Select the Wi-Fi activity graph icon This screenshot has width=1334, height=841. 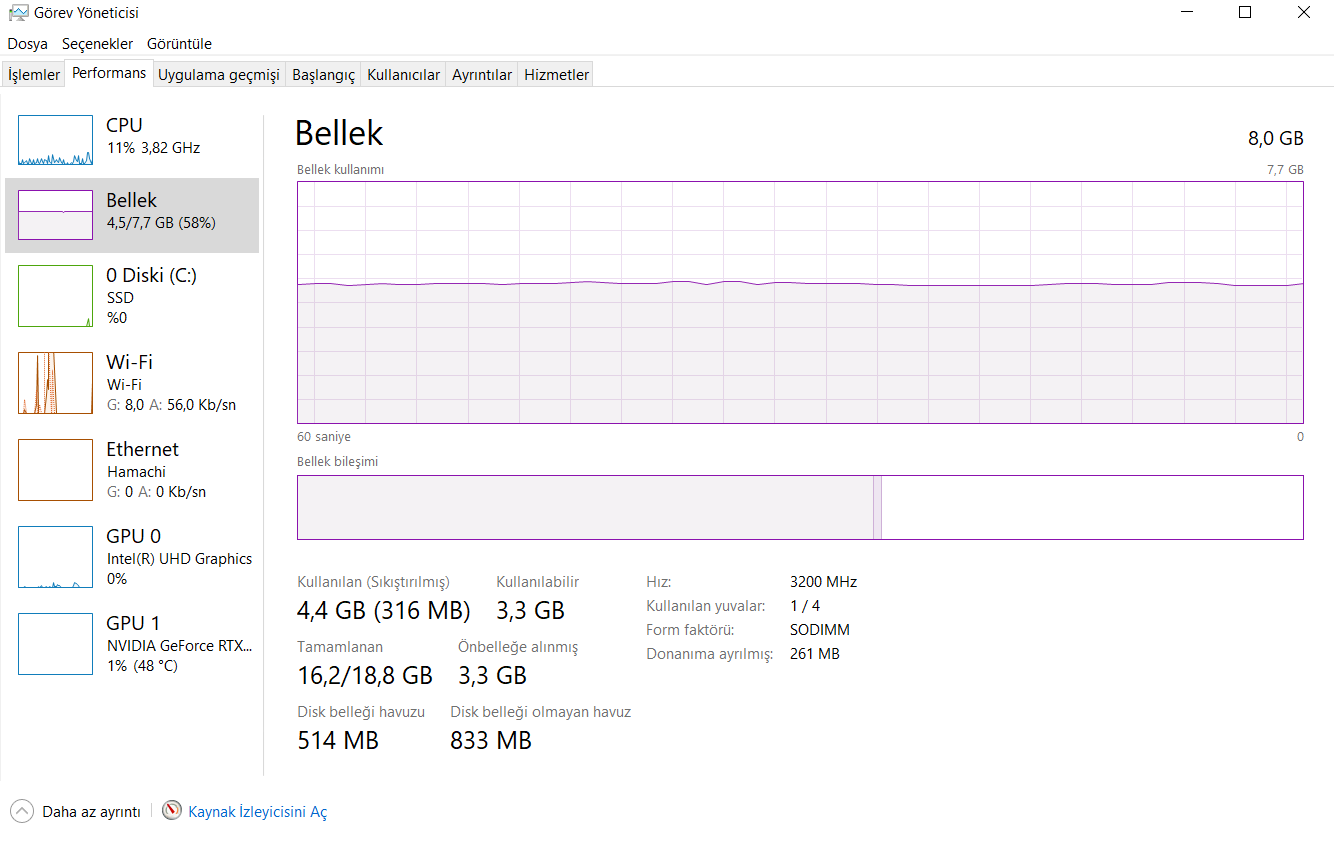(x=55, y=383)
